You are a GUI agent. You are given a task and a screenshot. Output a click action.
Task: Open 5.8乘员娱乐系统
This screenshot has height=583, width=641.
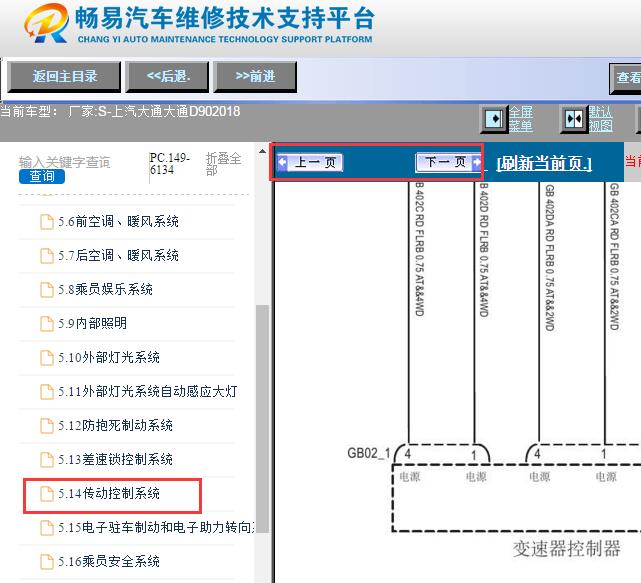pos(105,290)
